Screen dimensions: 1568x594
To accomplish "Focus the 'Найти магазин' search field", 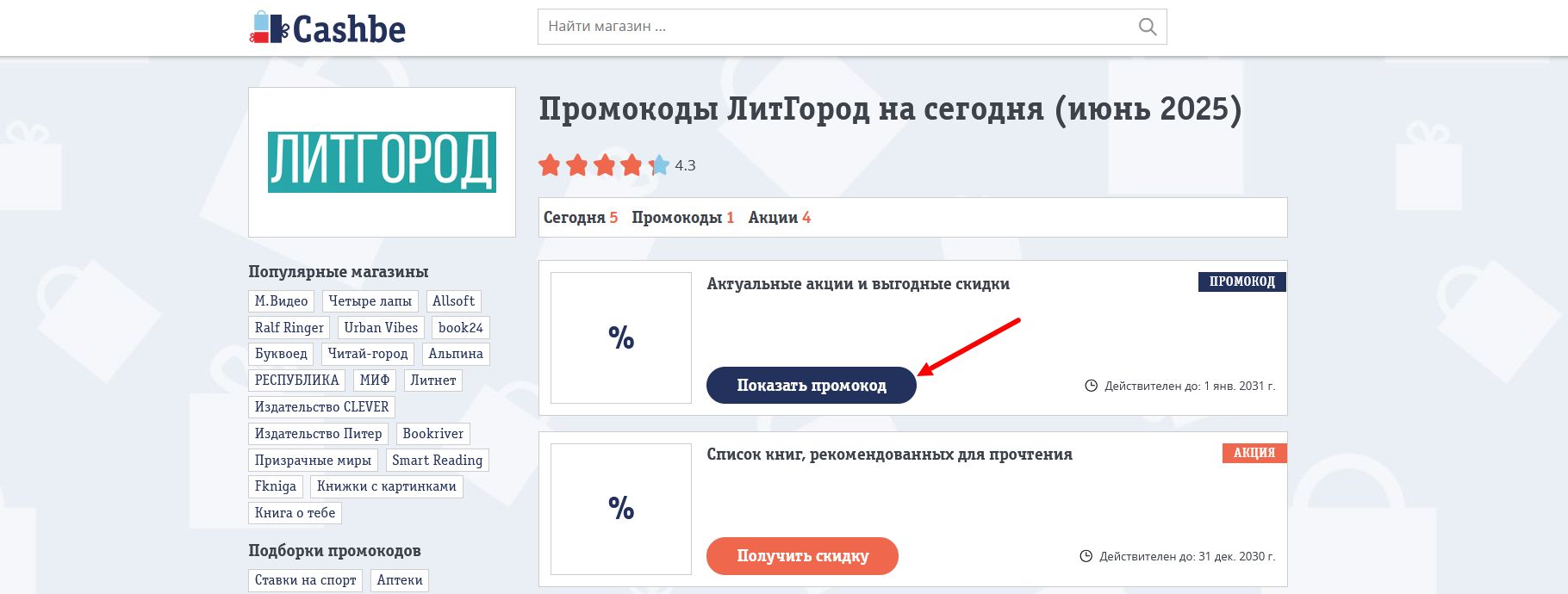I will (852, 27).
